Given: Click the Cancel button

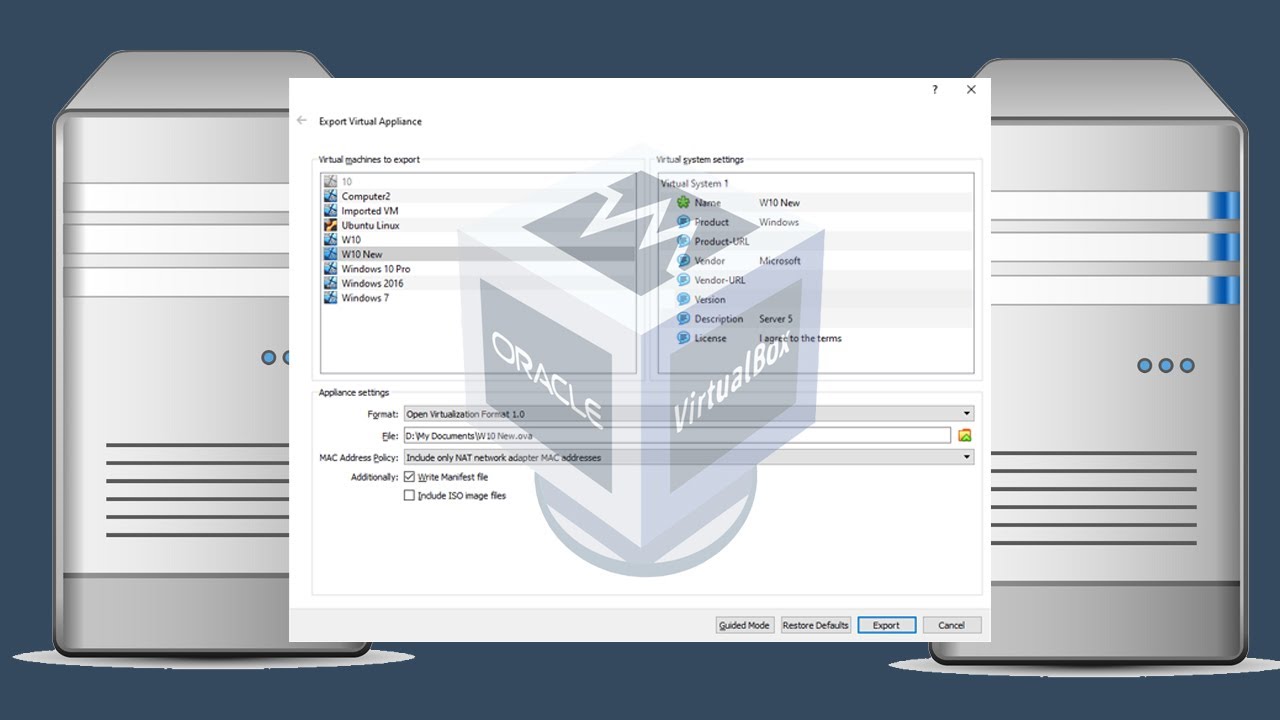Looking at the screenshot, I should [x=951, y=625].
